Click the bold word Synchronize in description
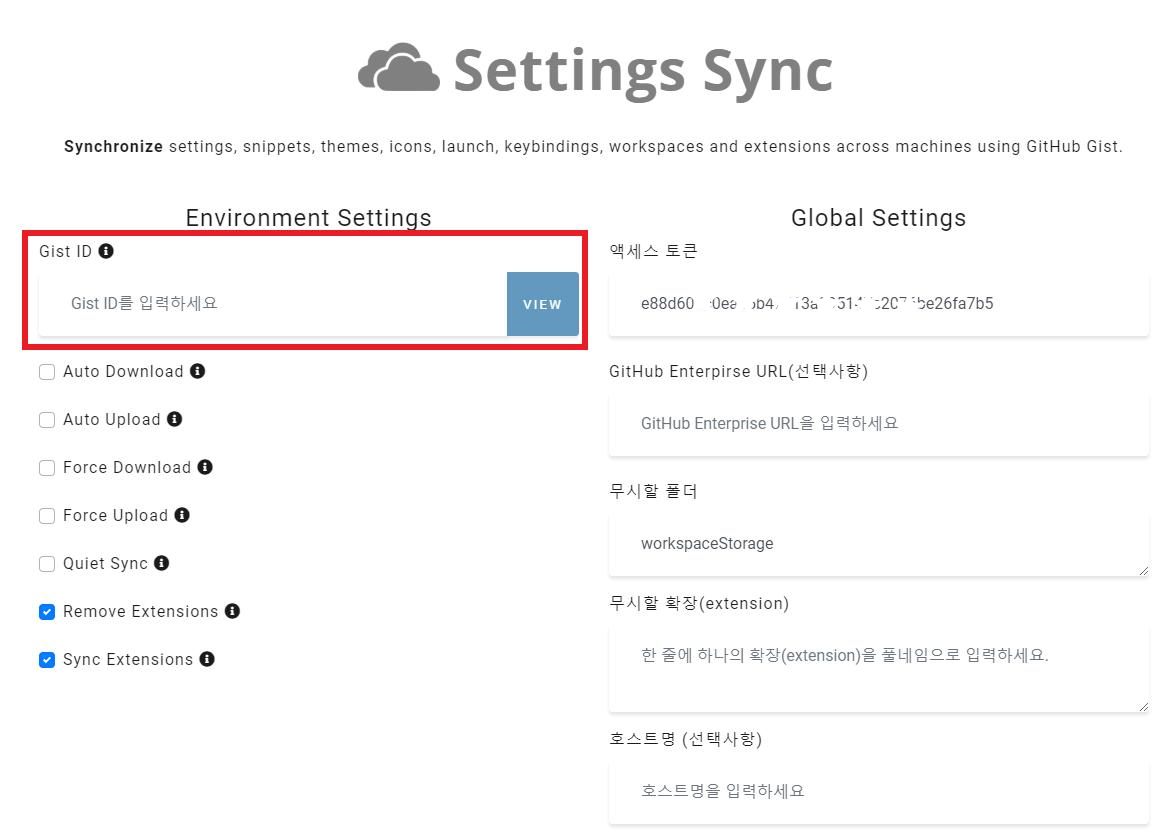 coord(113,147)
